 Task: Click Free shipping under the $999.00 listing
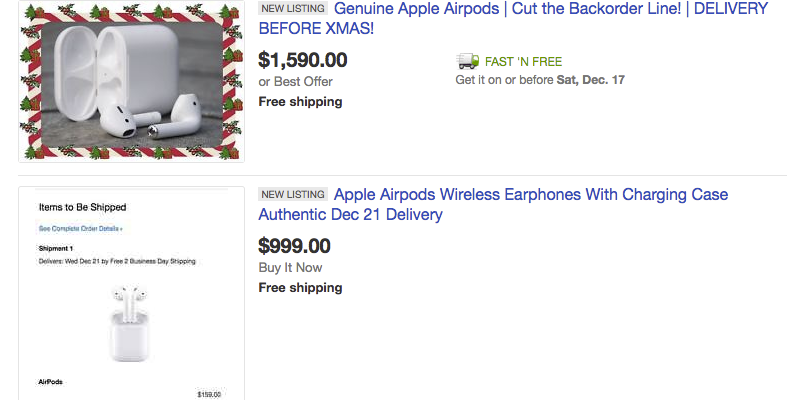300,287
